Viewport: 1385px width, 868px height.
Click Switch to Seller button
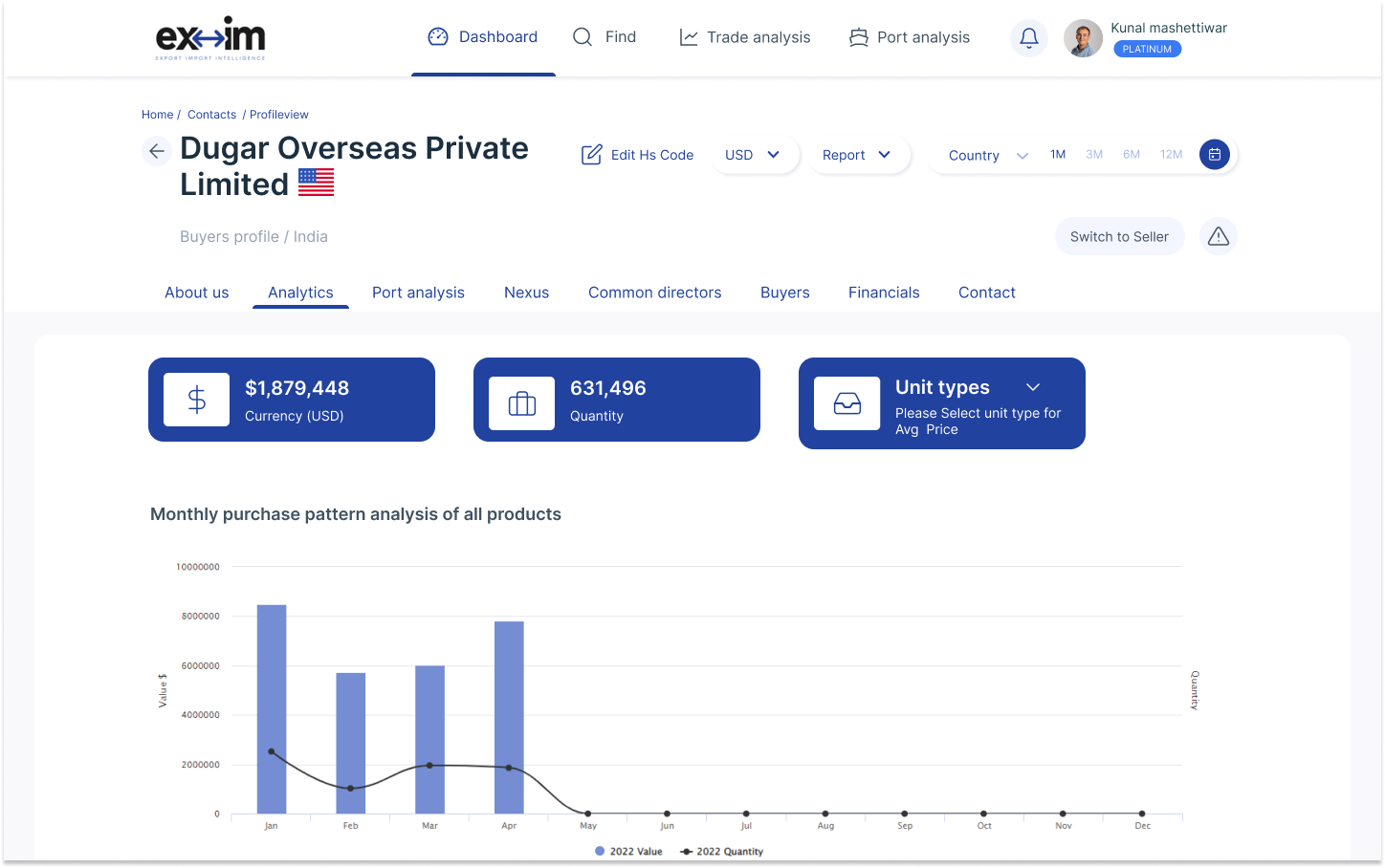click(x=1119, y=236)
